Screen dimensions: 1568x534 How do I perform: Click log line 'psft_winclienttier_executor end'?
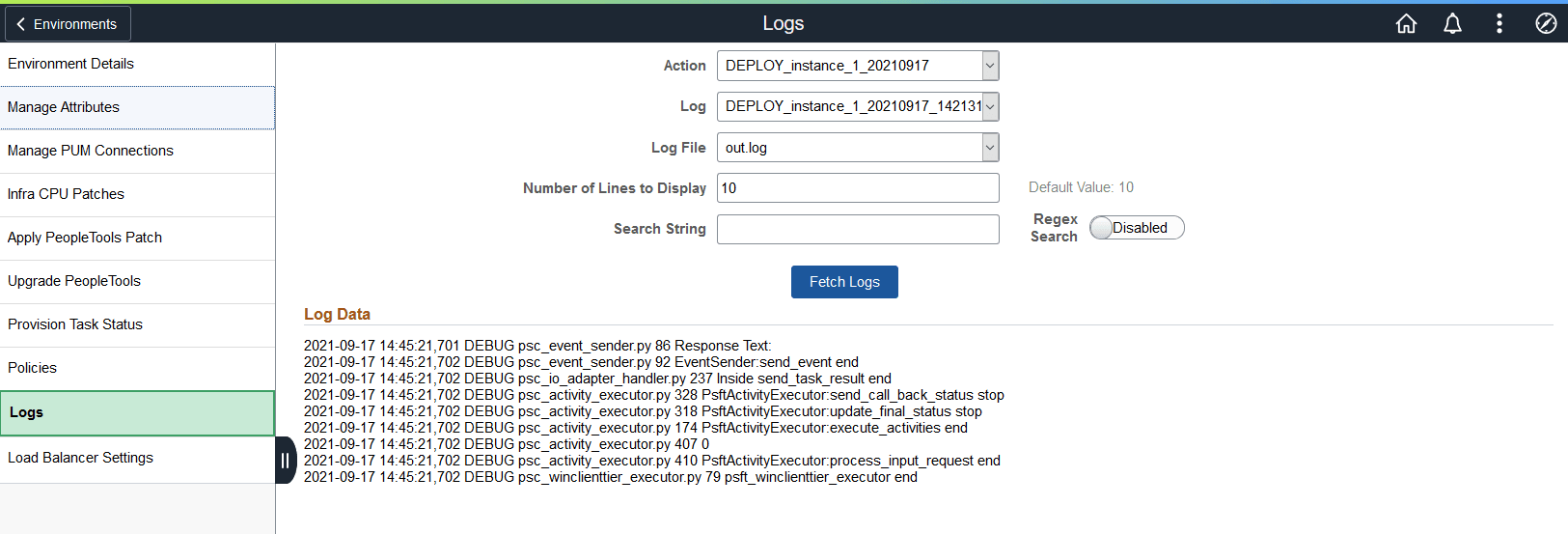point(611,477)
